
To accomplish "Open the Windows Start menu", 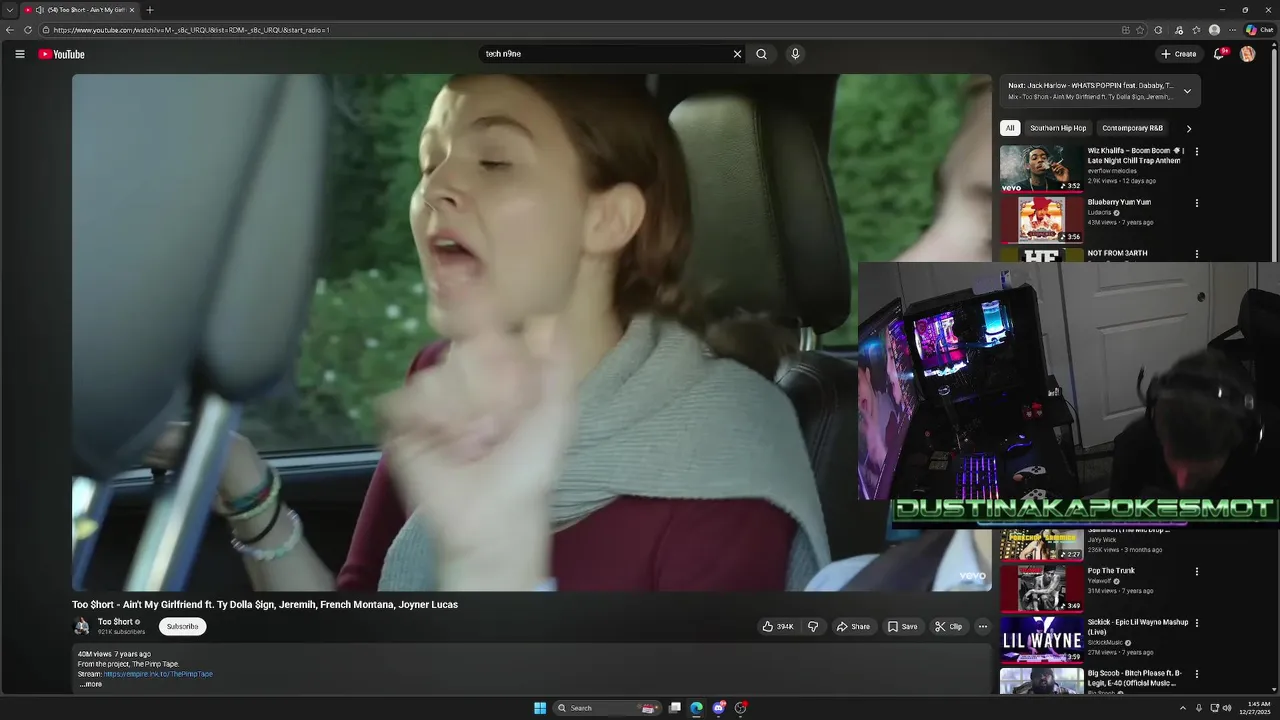I will (540, 708).
